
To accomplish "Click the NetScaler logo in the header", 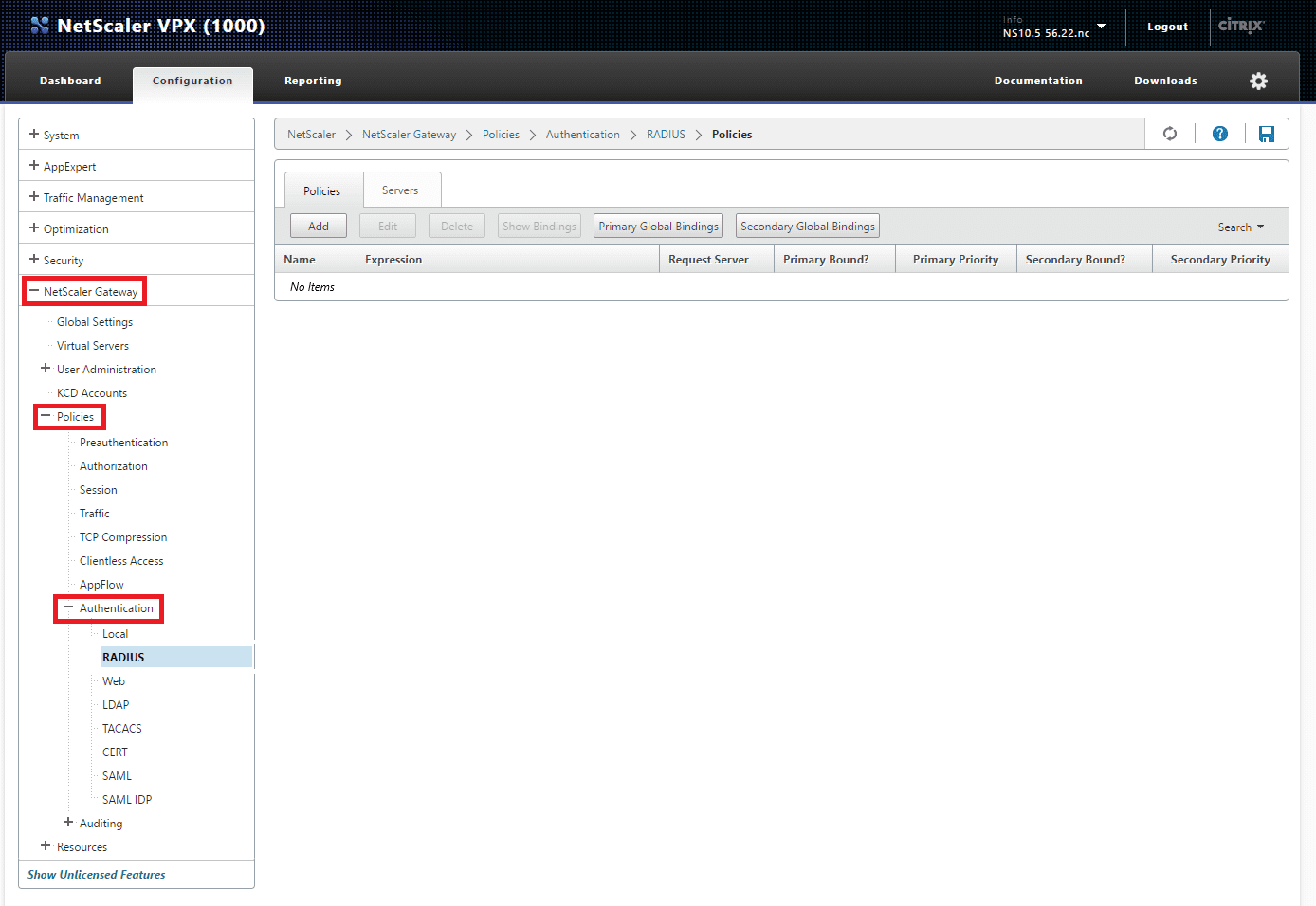I will tap(40, 25).
